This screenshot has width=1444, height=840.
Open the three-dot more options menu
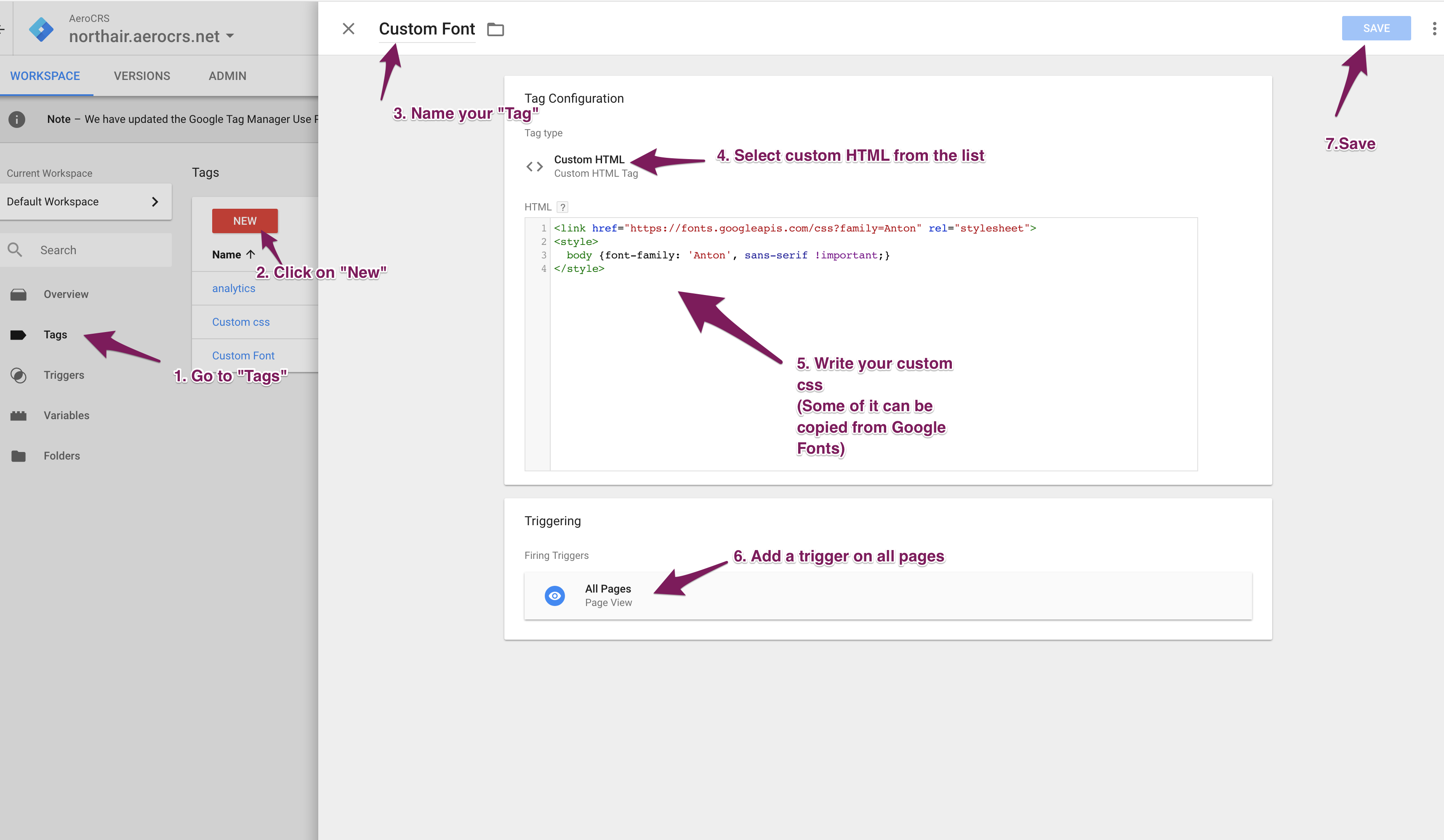pyautogui.click(x=1434, y=29)
